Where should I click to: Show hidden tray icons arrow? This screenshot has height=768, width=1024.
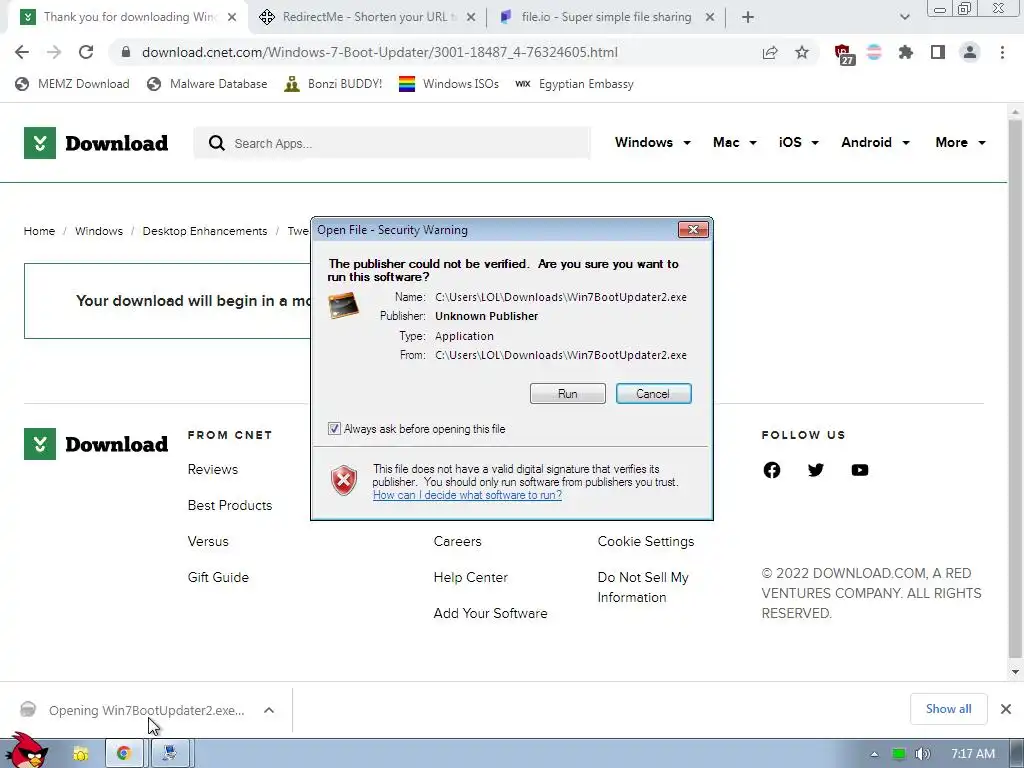click(x=874, y=754)
